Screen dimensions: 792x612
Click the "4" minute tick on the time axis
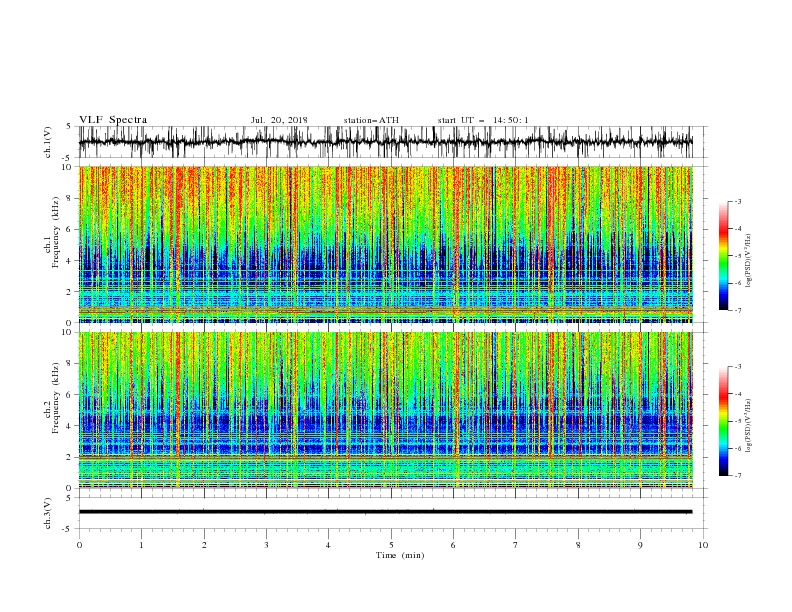coord(328,545)
